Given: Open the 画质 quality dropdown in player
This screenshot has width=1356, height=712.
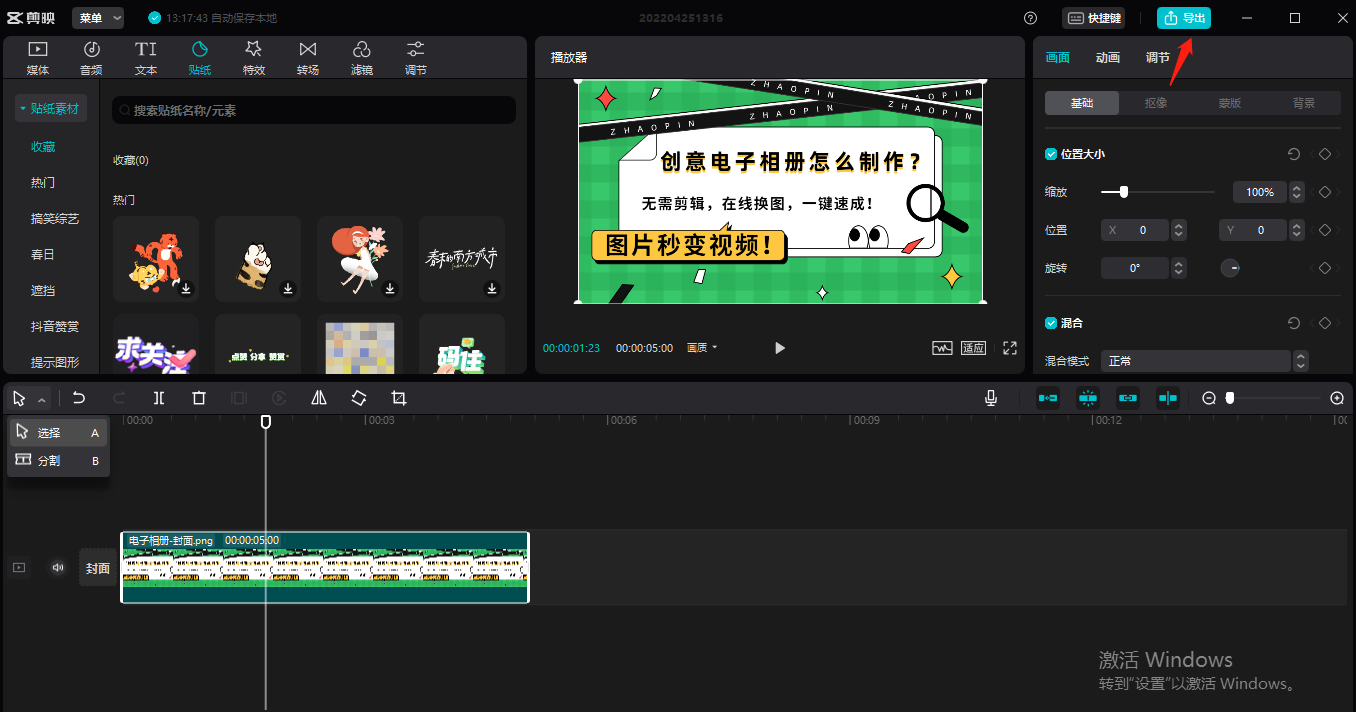Looking at the screenshot, I should [702, 348].
